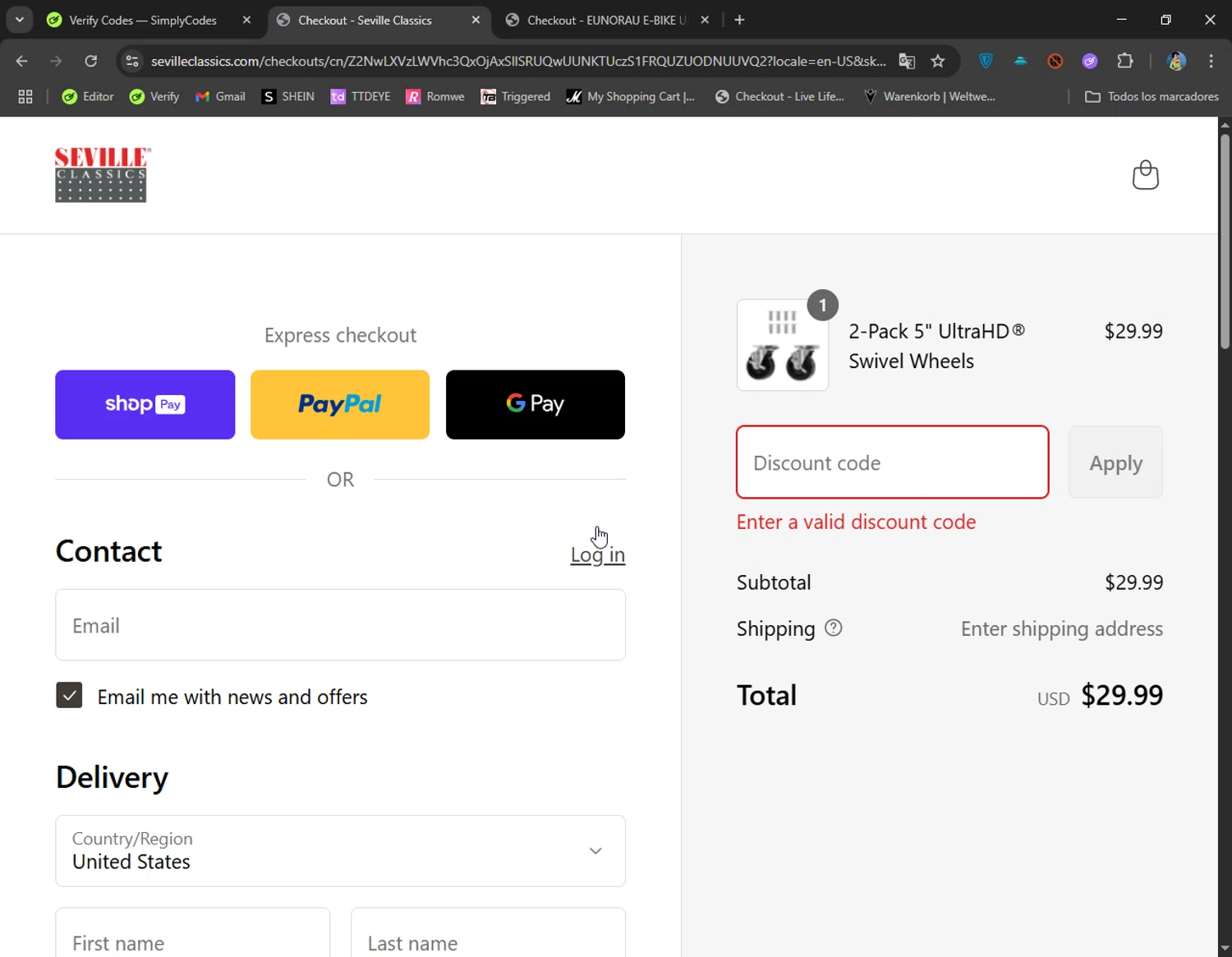Open the TTDEYE bookmark
Screen dimensions: 1232x957
point(360,97)
